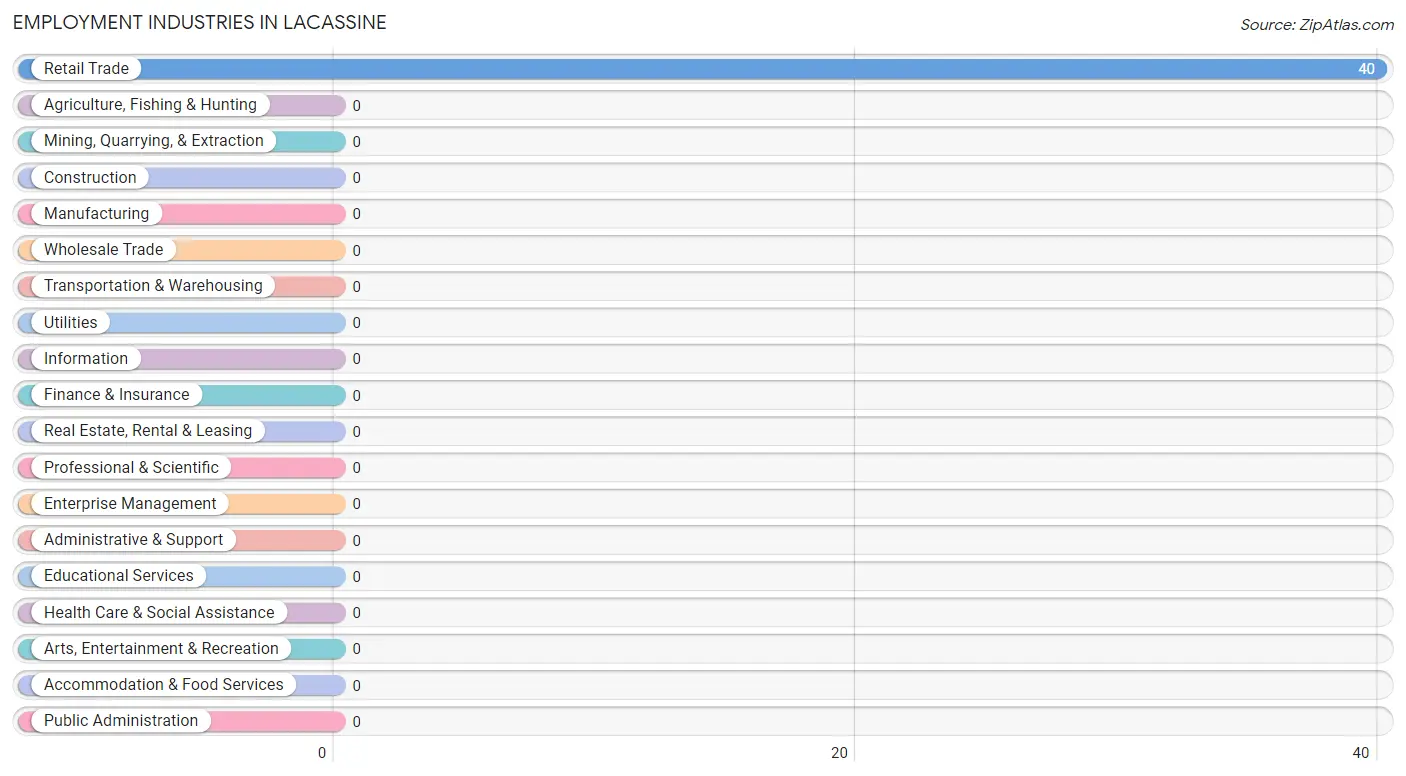
Task: Click the 0 value beside Utilities bar
Action: pyautogui.click(x=356, y=323)
